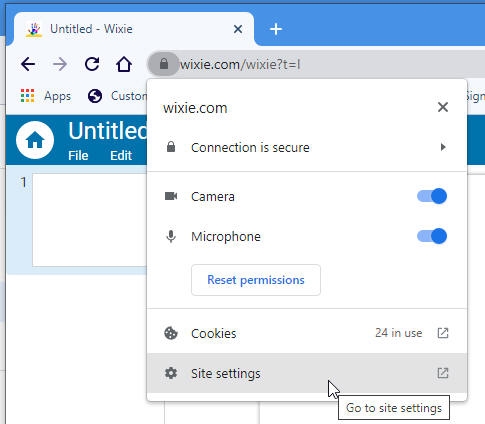Close the Untitled - Wixie tab
This screenshot has height=424, width=485.
coord(238,29)
